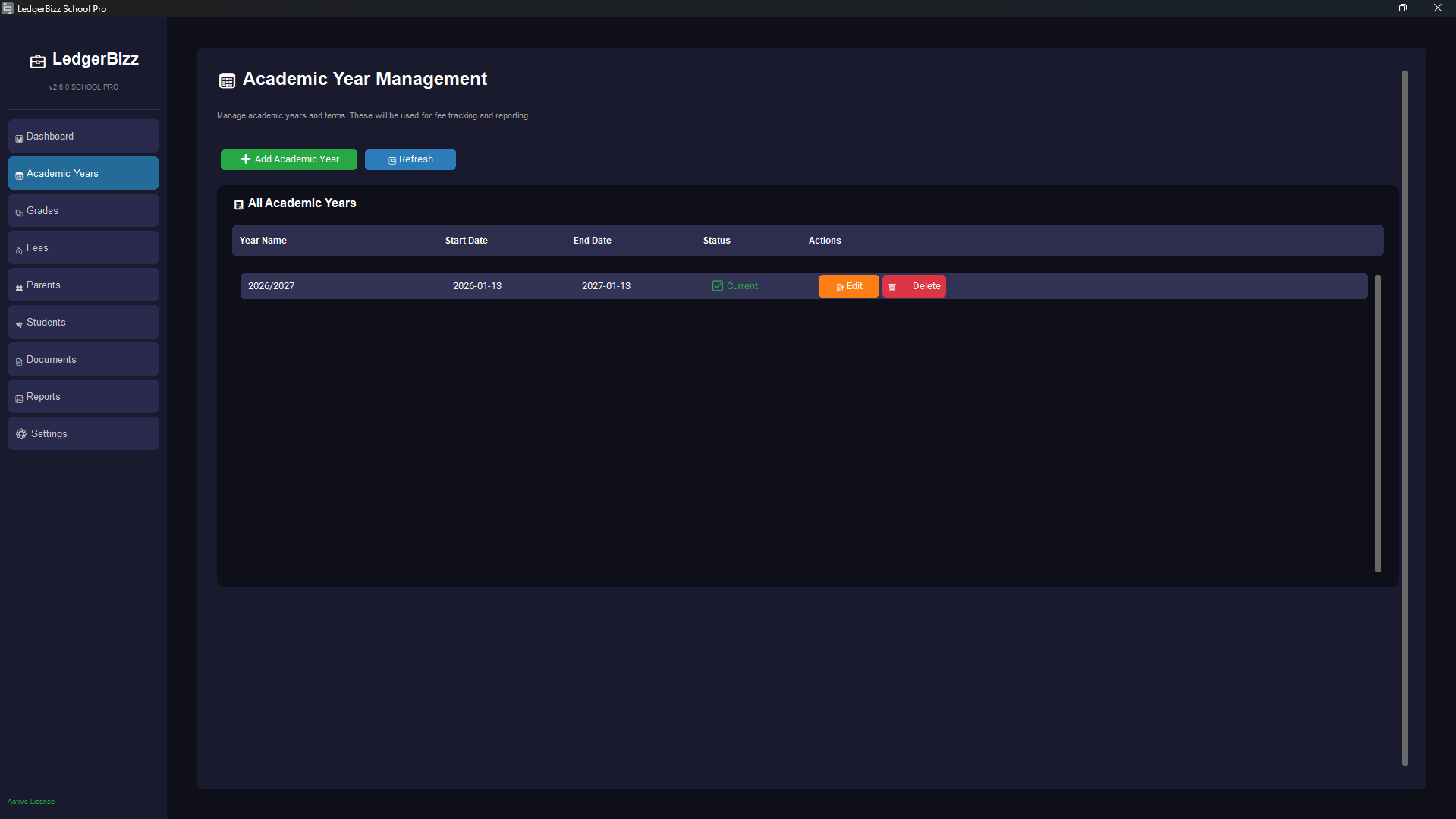
Task: Minimize the LedgerBizz window
Action: coord(1369,8)
